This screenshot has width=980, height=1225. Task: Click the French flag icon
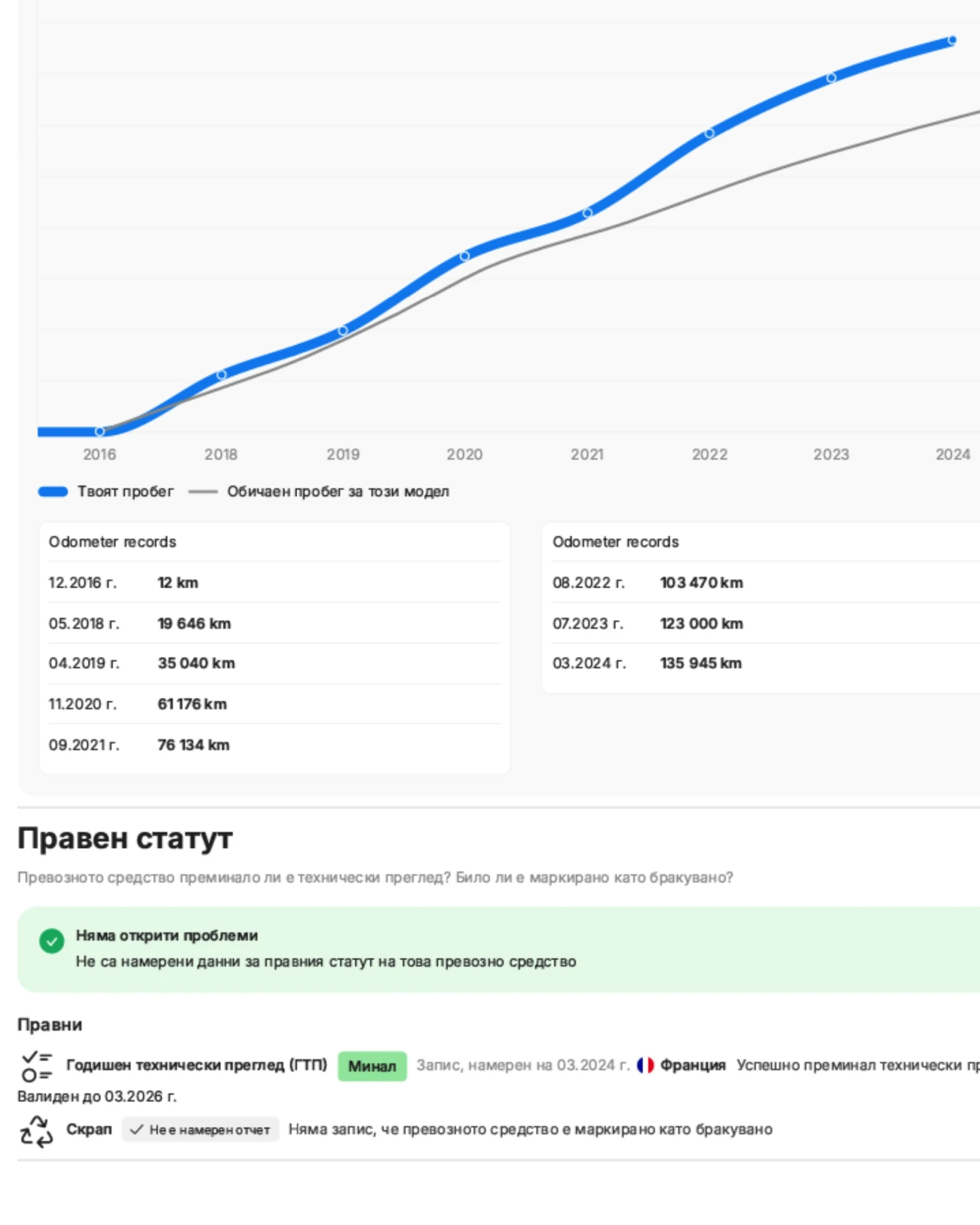645,1065
